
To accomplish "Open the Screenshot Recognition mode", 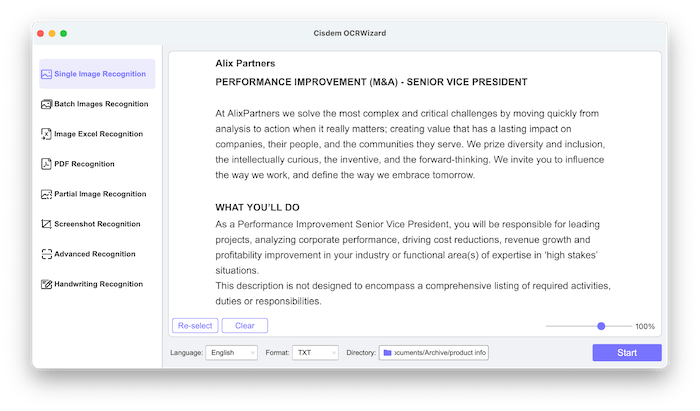I will (97, 224).
